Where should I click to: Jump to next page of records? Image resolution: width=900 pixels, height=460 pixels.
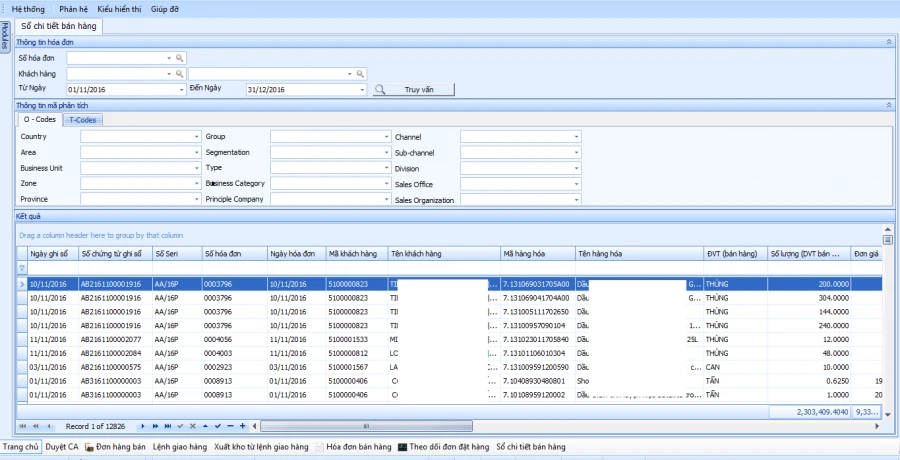(156, 426)
